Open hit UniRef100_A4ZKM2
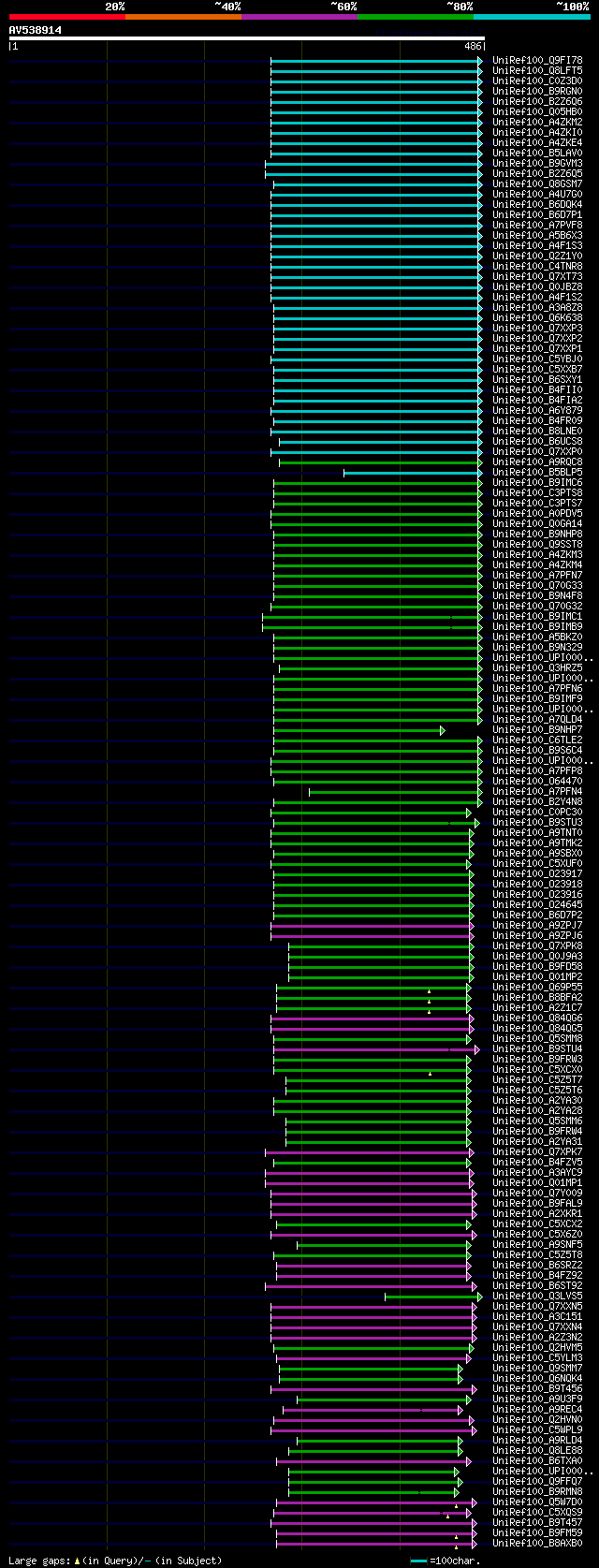The width and height of the screenshot is (599, 1568). pos(537,123)
